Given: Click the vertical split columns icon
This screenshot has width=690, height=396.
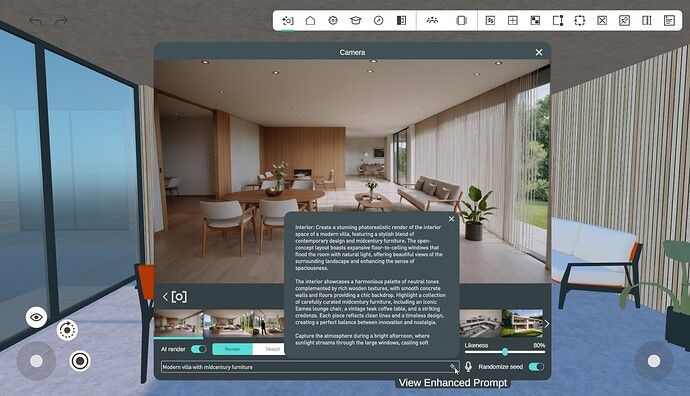Looking at the screenshot, I should point(646,21).
